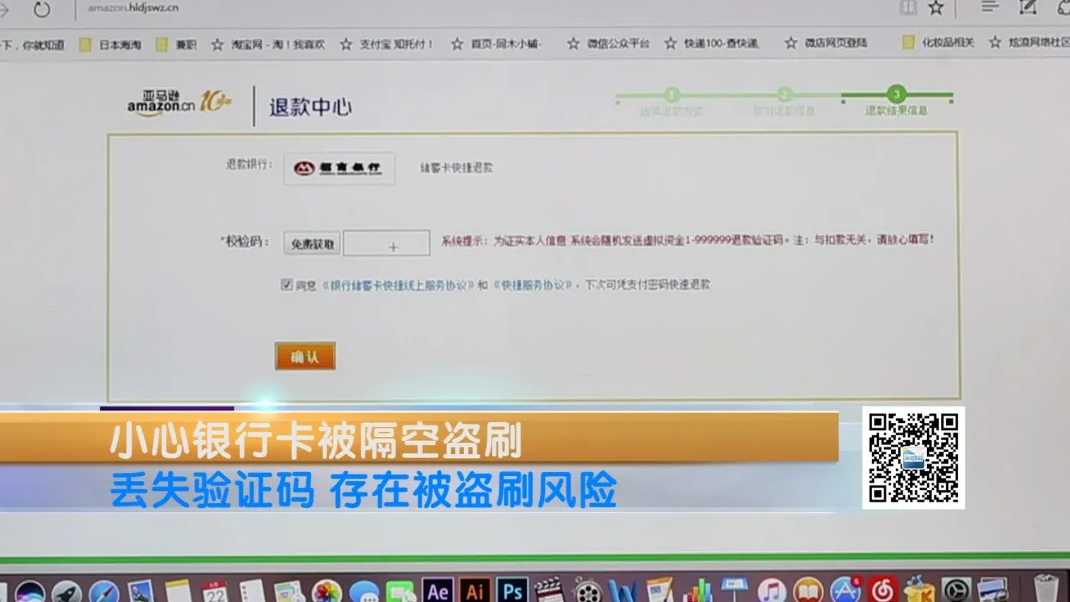The image size is (1070, 602).
Task: Launch Adobe Illustrator from the dock
Action: (475, 590)
